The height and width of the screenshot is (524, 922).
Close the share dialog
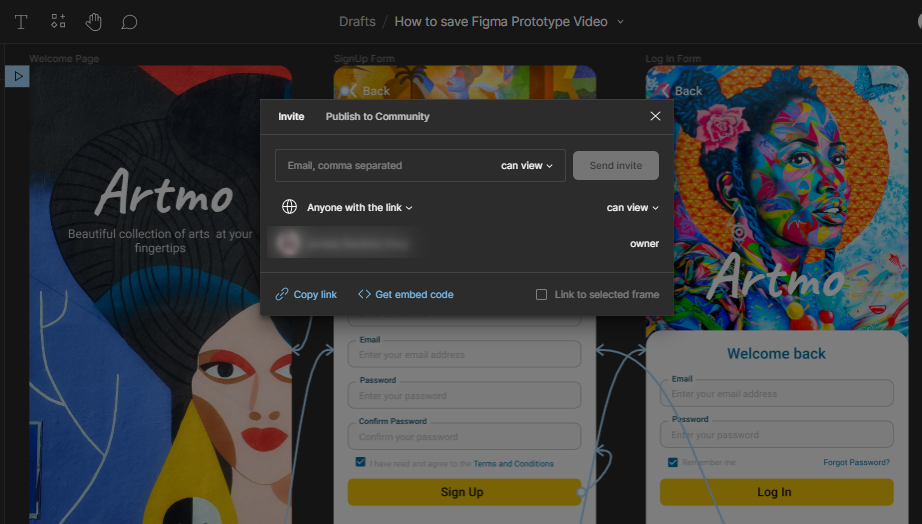655,116
